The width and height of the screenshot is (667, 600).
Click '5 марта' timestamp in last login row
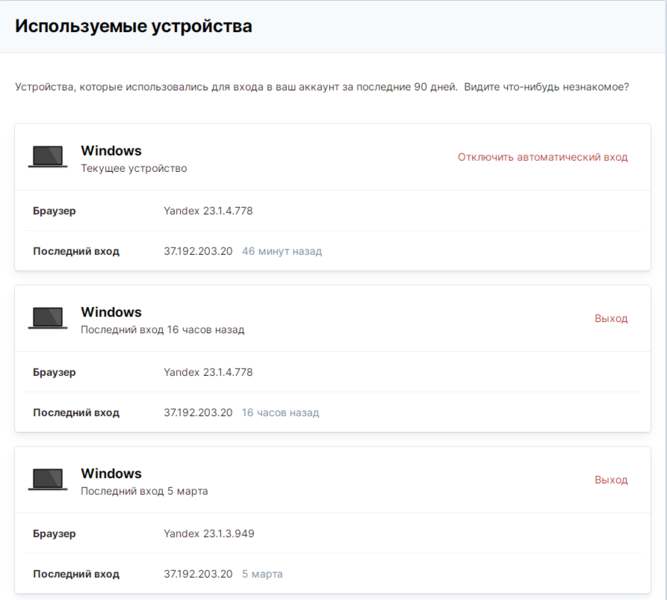pos(262,574)
